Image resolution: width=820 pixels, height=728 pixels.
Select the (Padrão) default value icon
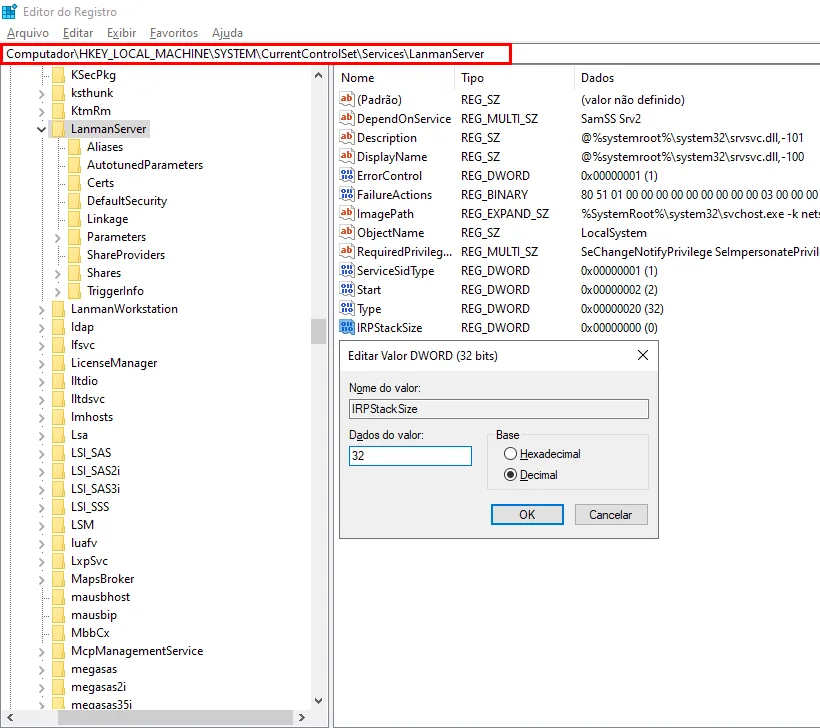(x=347, y=99)
